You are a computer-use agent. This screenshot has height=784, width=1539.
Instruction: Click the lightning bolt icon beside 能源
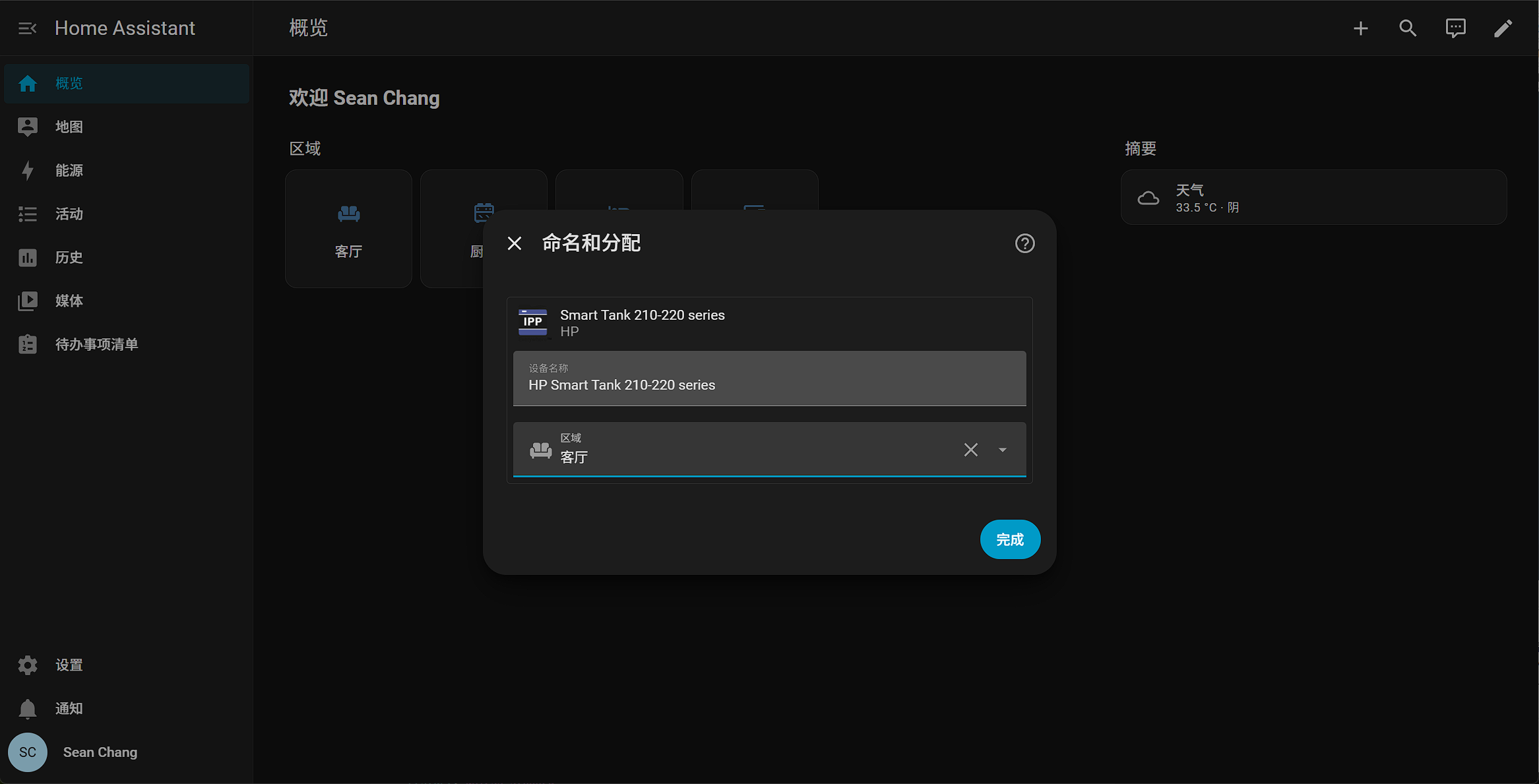(x=28, y=170)
